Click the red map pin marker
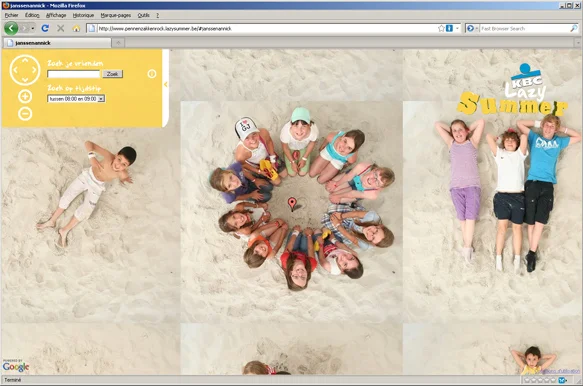This screenshot has height=386, width=583. [292, 204]
